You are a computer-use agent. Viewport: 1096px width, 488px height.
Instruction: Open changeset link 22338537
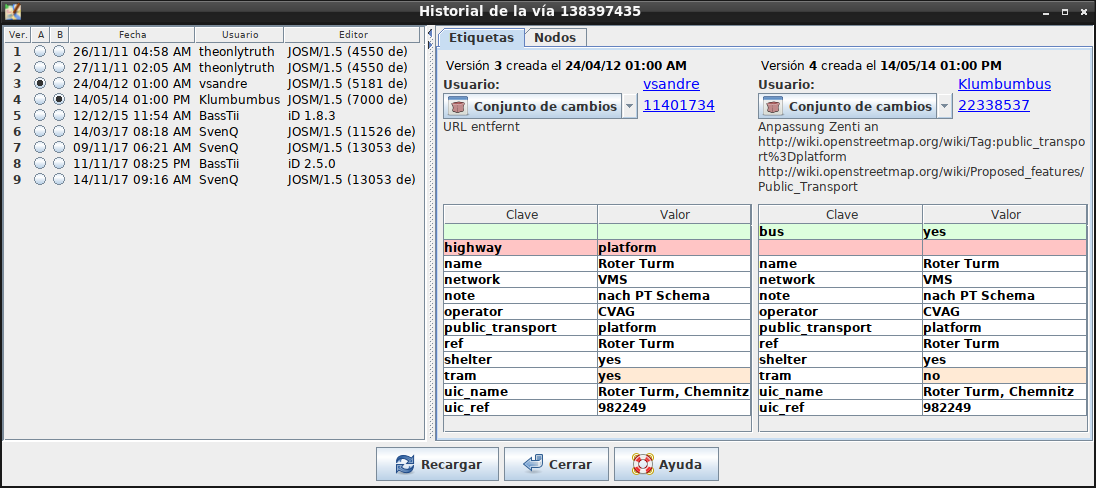coord(993,105)
